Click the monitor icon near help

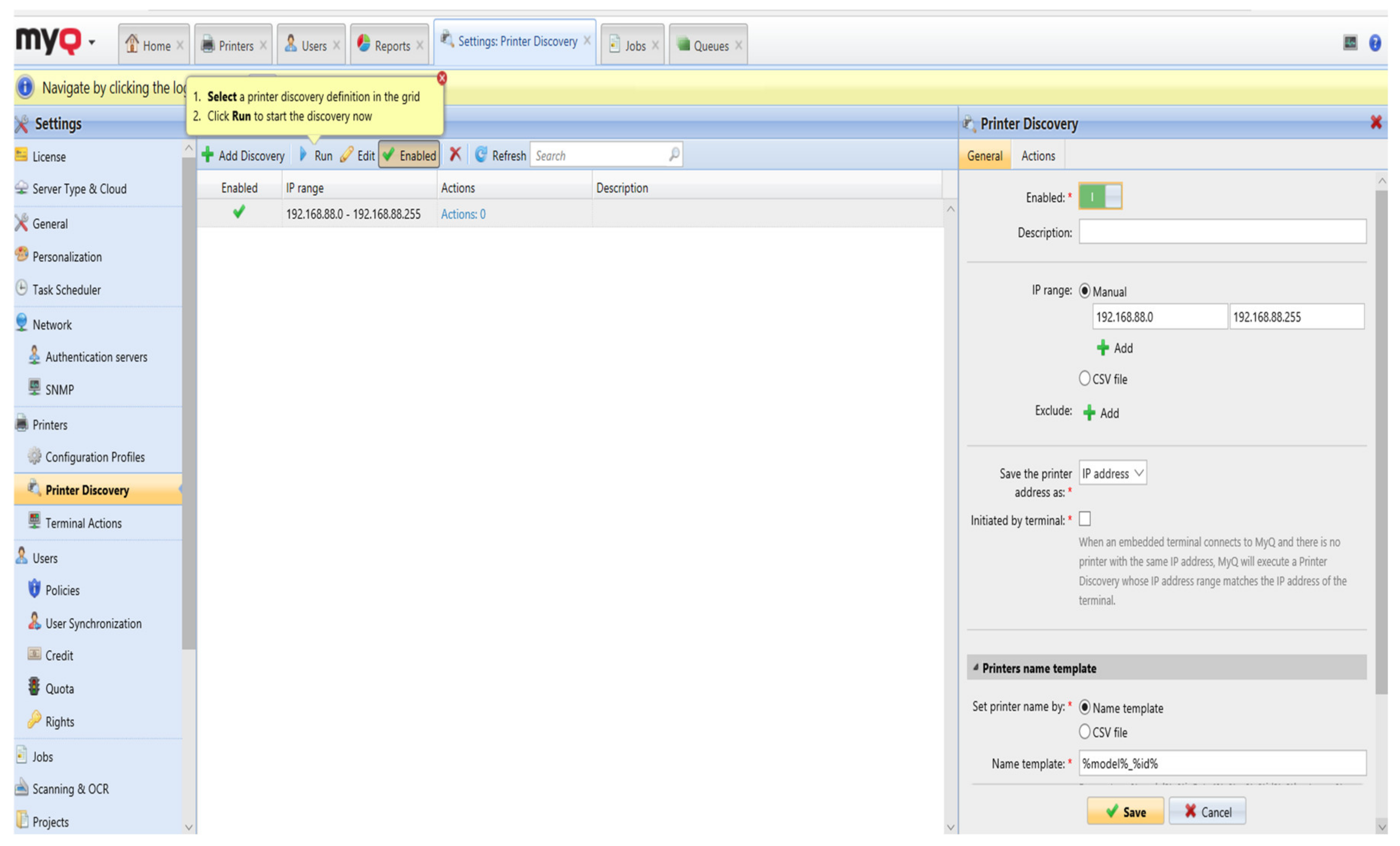pos(1350,43)
